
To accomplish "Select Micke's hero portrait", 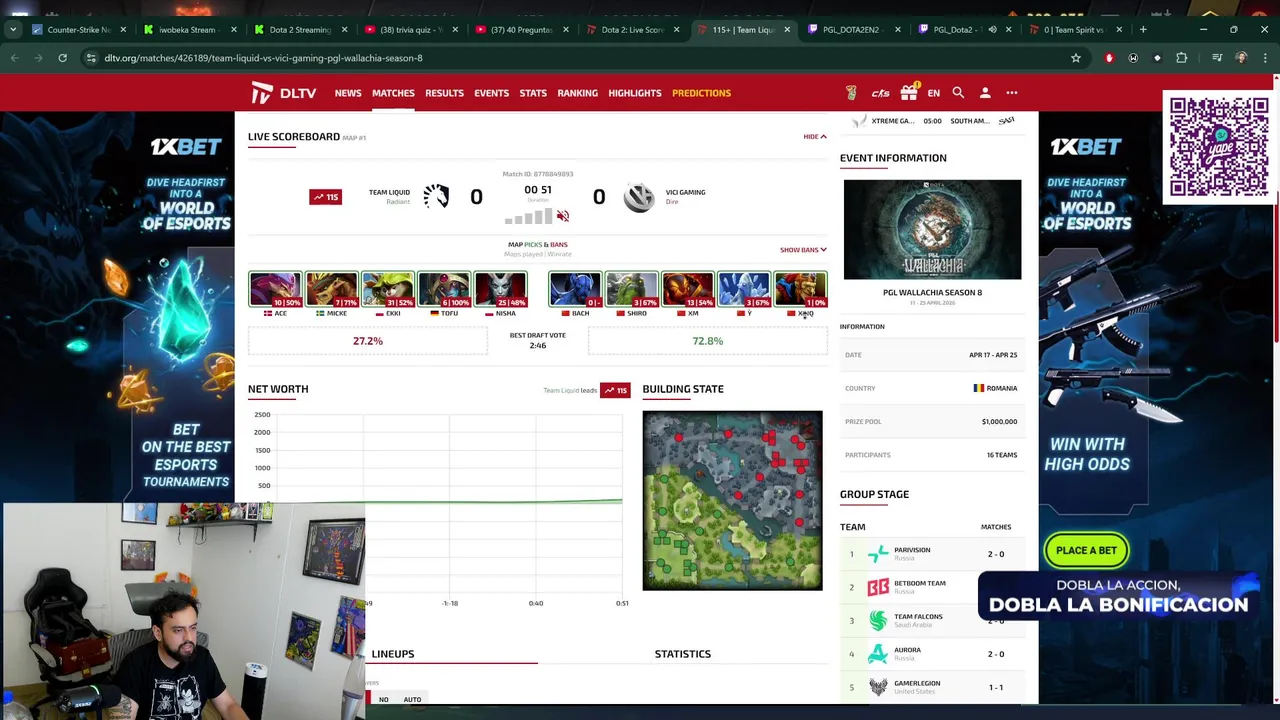I will [x=331, y=290].
